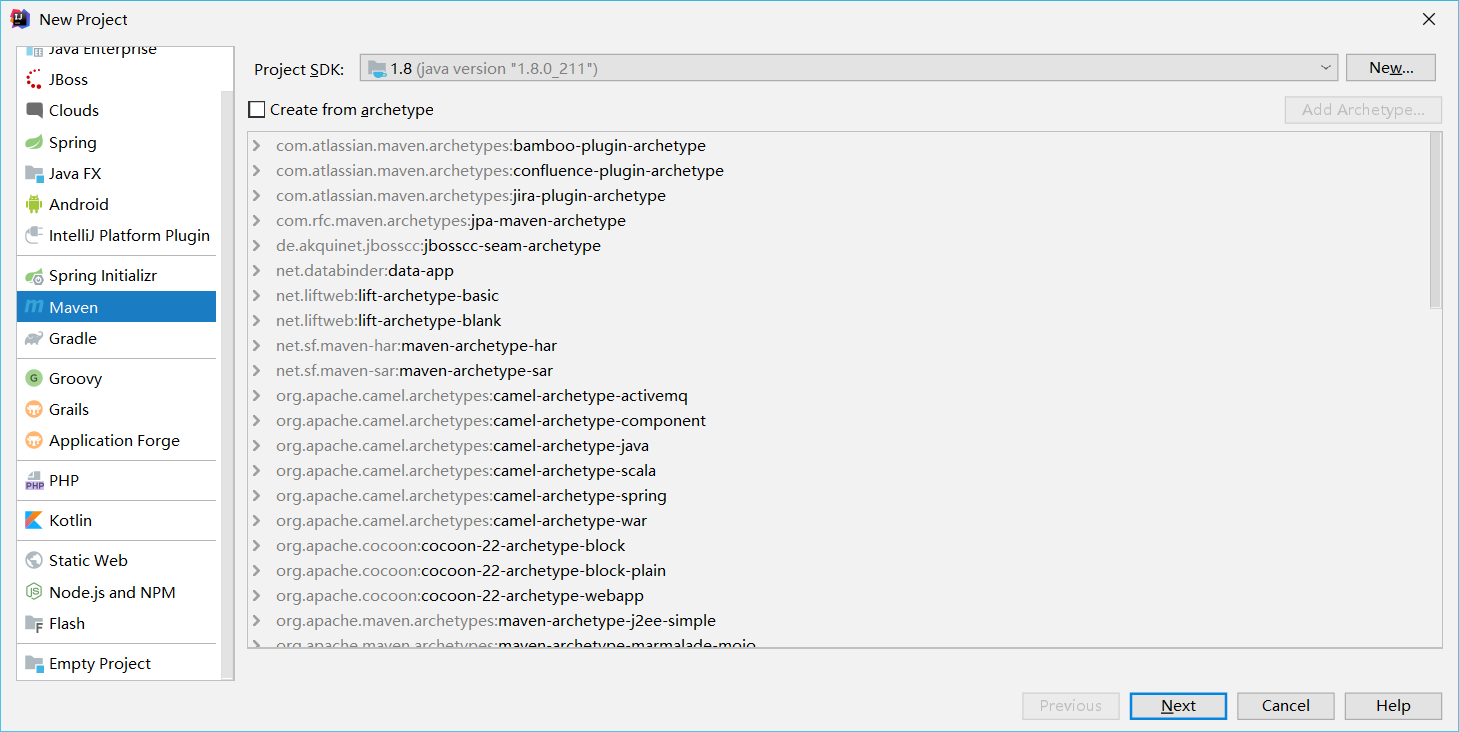
Task: Click the Kotlin icon
Action: click(34, 521)
